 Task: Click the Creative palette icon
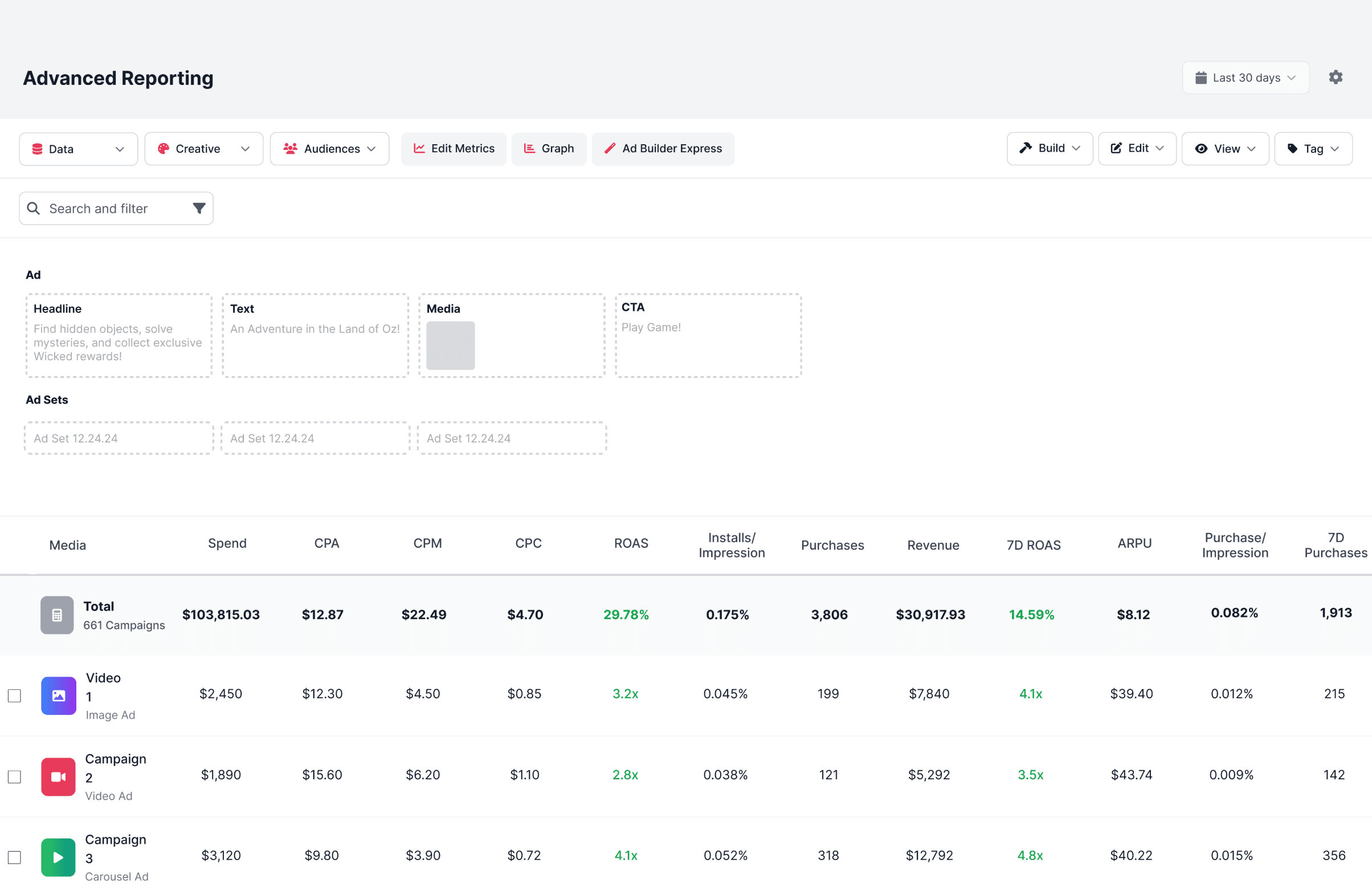point(164,149)
